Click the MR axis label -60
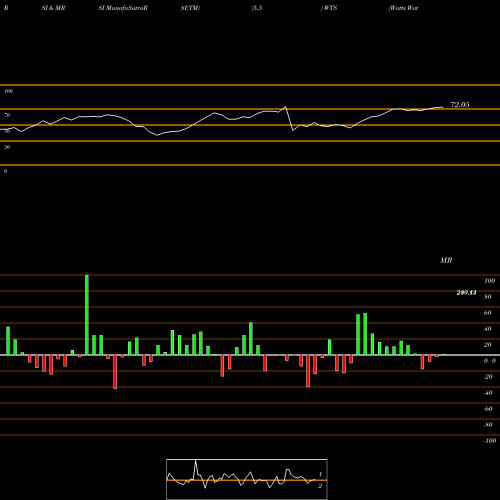The image size is (500, 500). coord(488,409)
